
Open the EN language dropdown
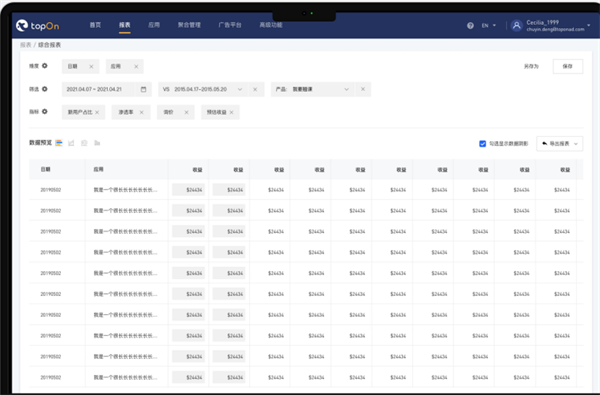489,26
